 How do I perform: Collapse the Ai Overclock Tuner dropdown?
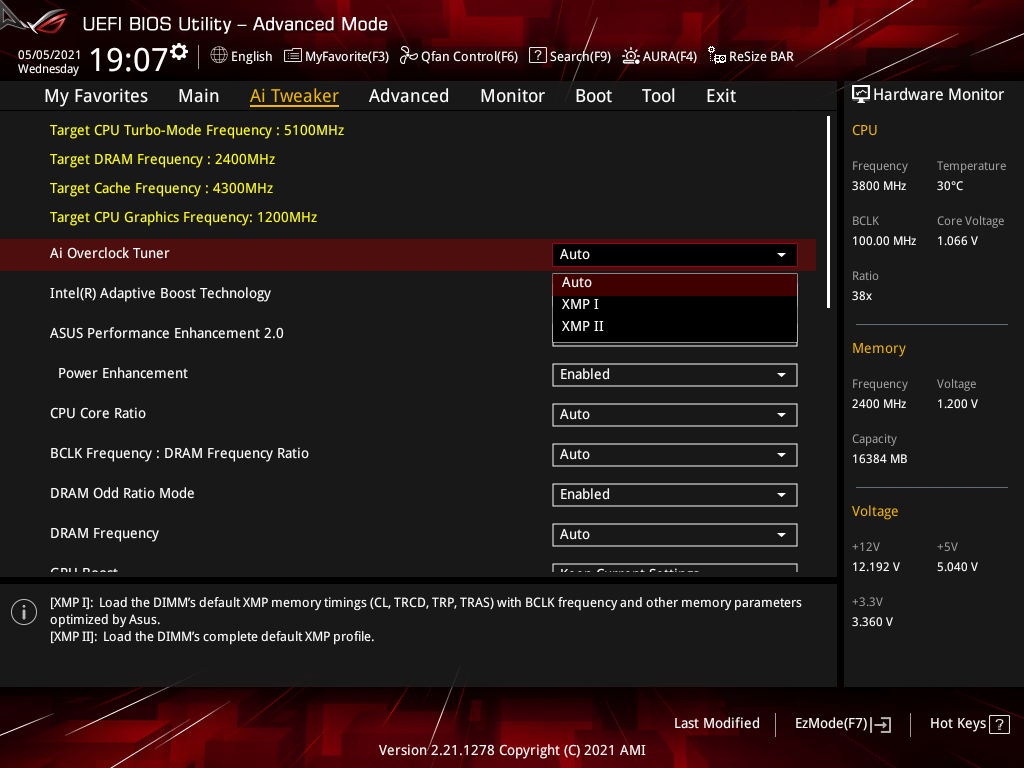tap(675, 255)
